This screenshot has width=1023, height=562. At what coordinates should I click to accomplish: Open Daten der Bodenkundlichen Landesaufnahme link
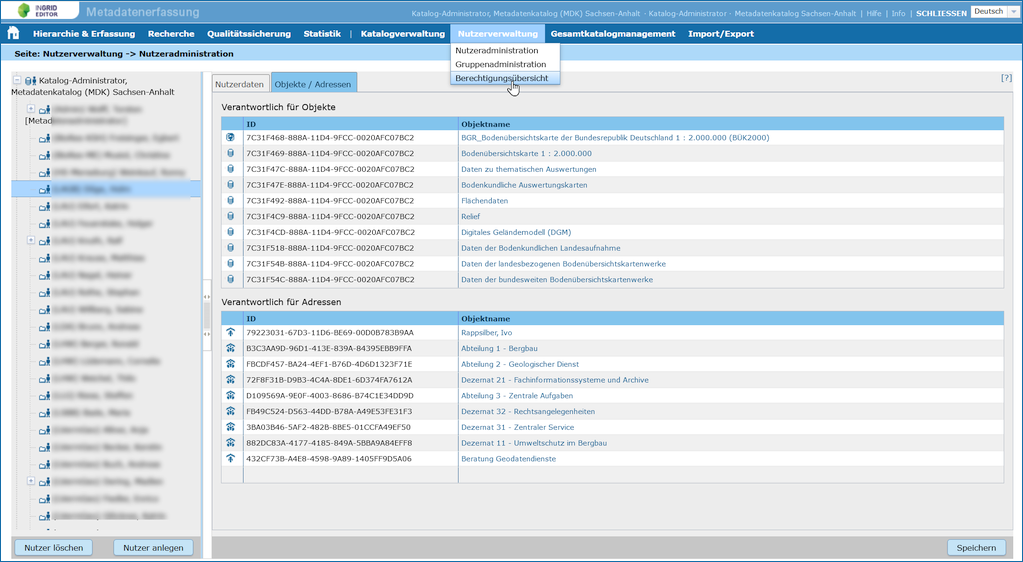[541, 248]
